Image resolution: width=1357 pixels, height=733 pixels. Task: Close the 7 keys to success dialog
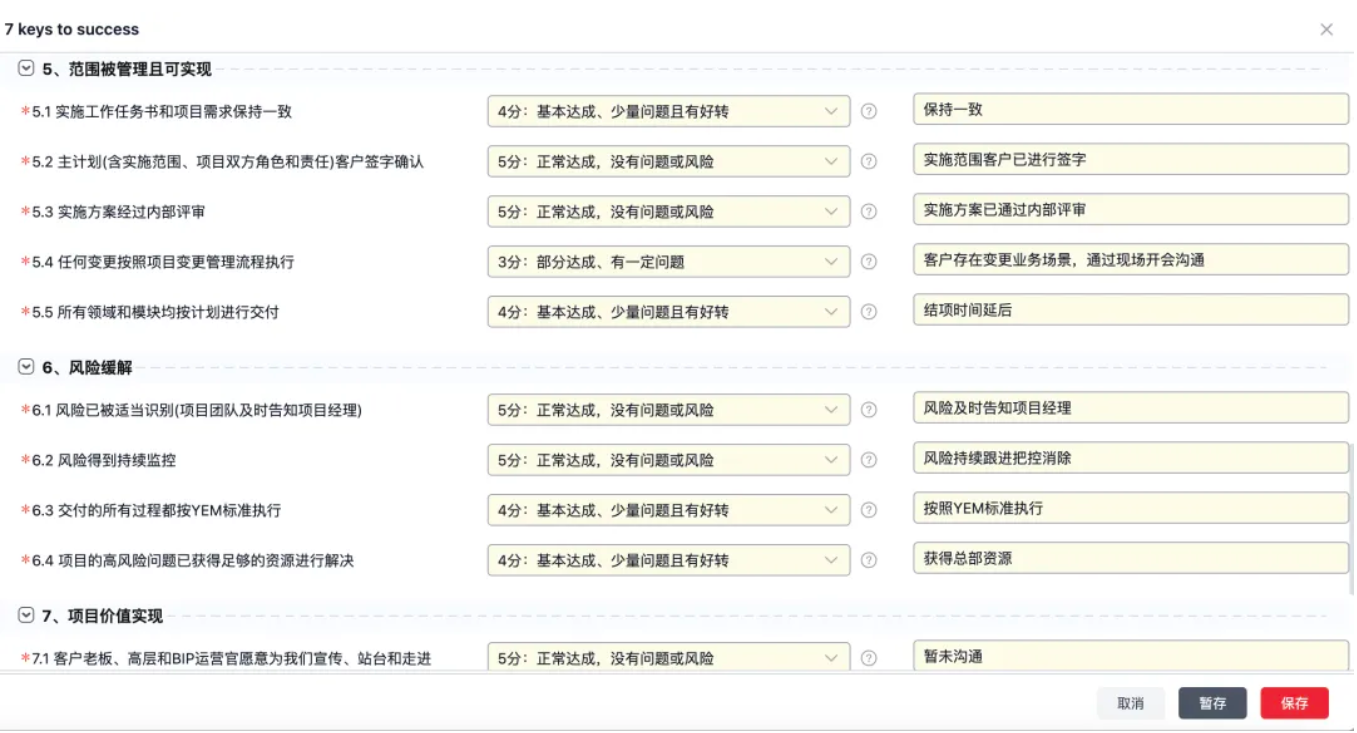pos(1326,29)
